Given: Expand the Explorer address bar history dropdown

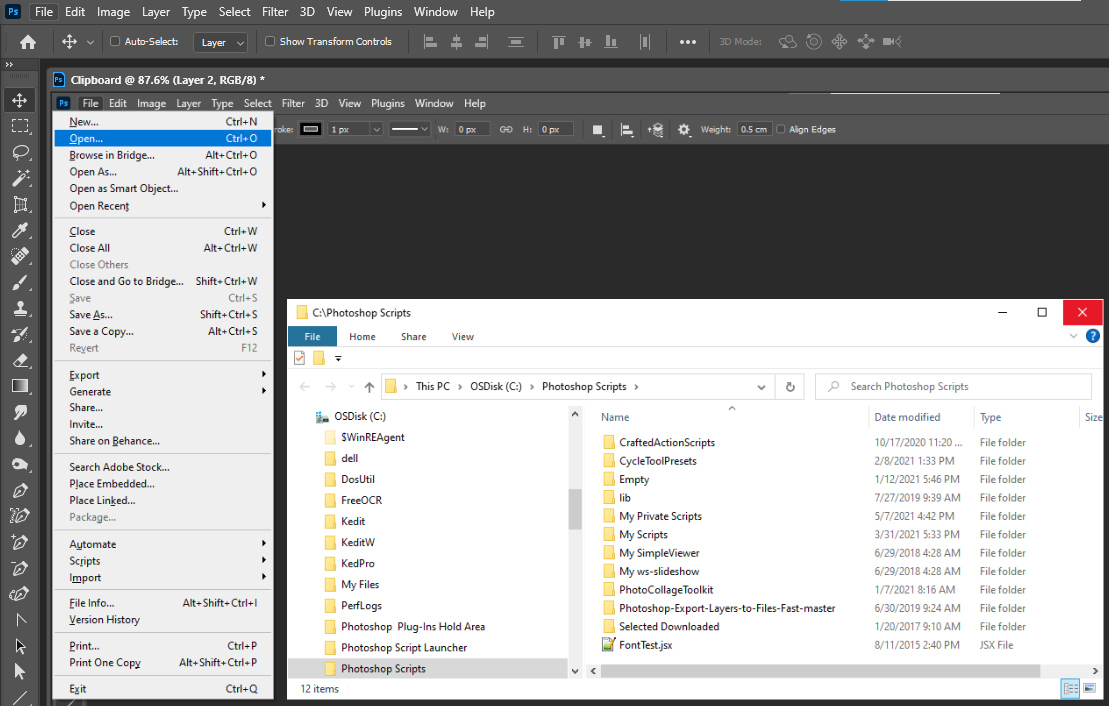Looking at the screenshot, I should point(763,387).
